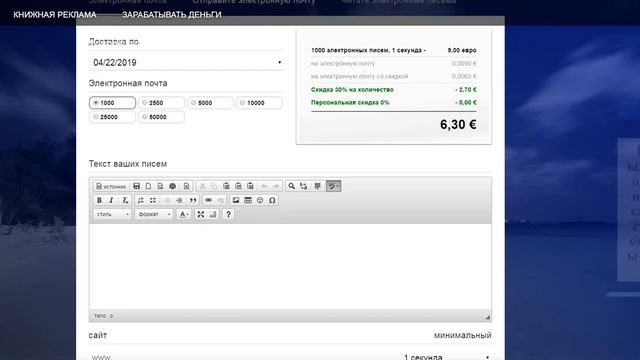Click the Preview document icon
Viewport: 640px width, 360px height.
click(160, 186)
